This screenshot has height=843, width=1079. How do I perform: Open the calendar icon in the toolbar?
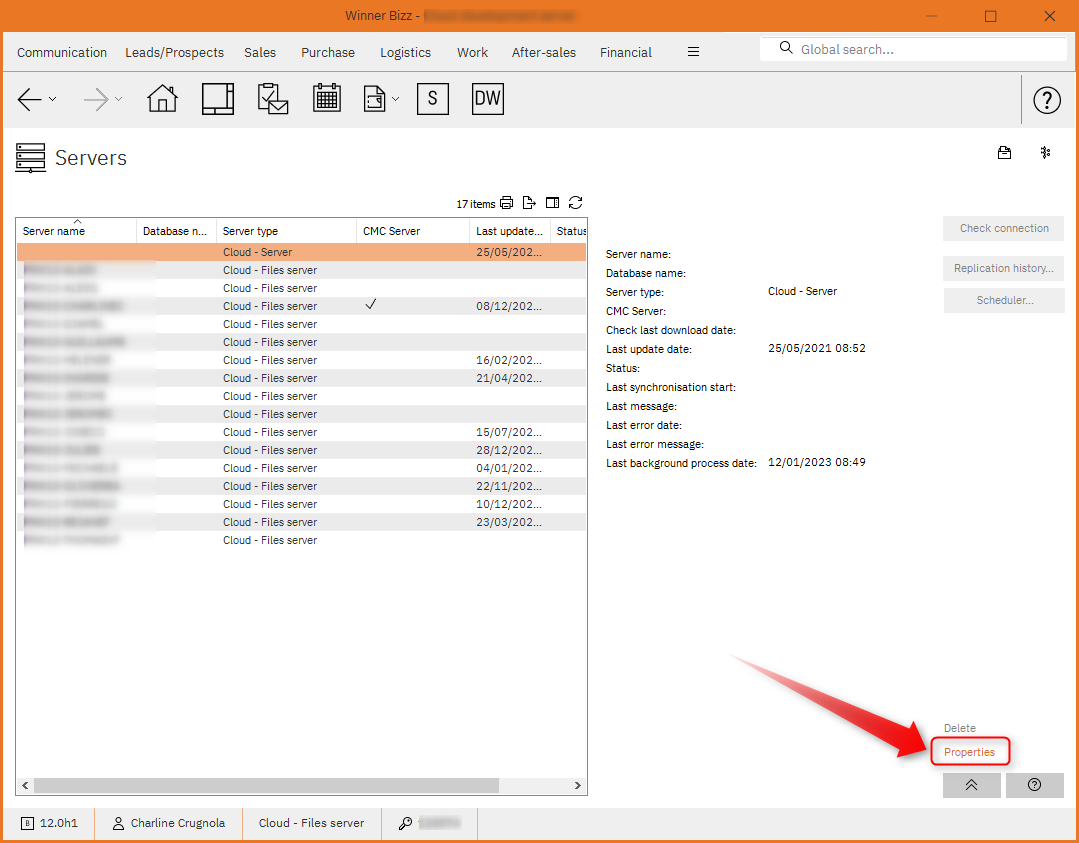point(326,98)
